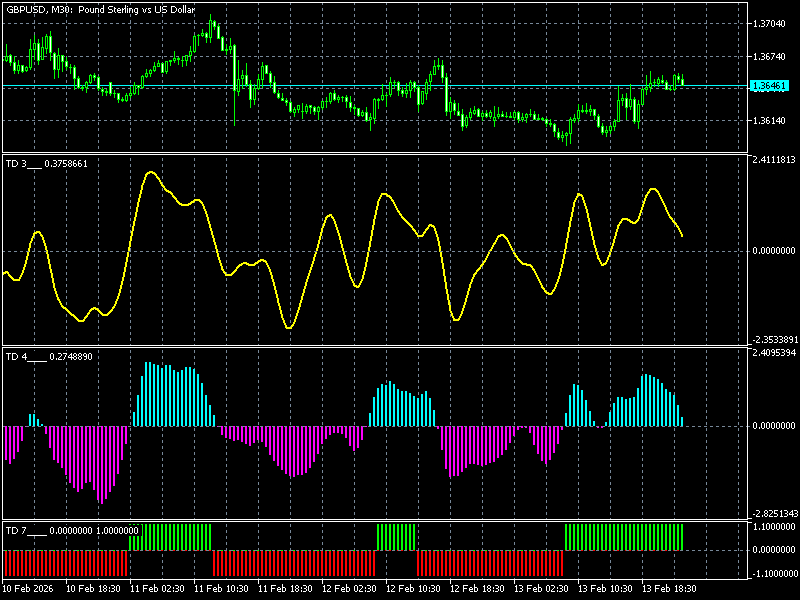Click the TD 3 zero level value 0.0000000

[x=773, y=251]
